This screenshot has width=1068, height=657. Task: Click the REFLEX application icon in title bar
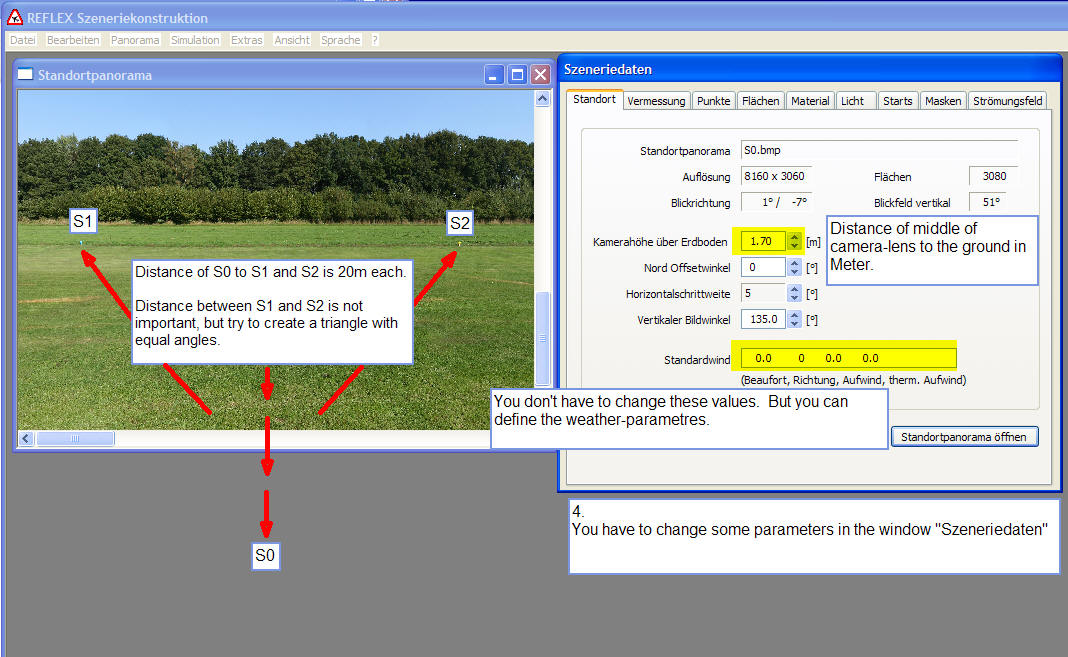click(14, 17)
